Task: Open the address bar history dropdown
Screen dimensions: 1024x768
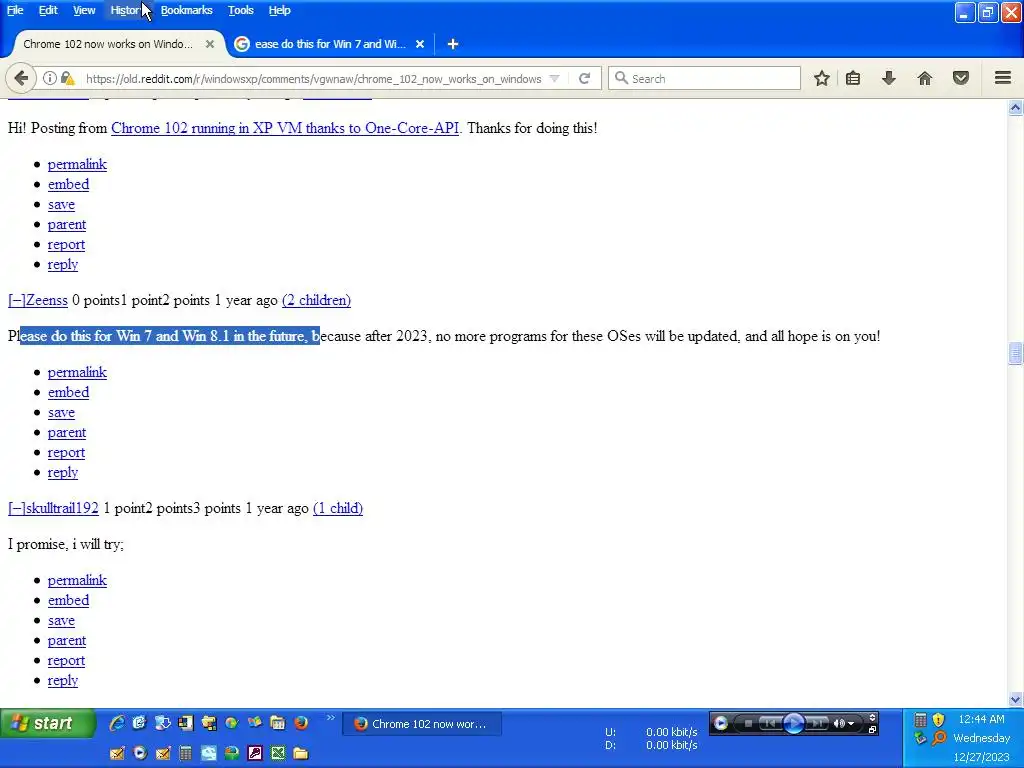Action: pyautogui.click(x=554, y=78)
